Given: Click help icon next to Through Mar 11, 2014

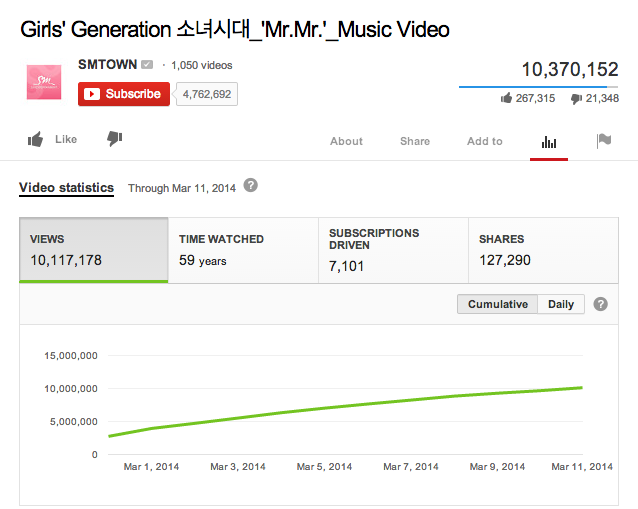Looking at the screenshot, I should tap(251, 186).
